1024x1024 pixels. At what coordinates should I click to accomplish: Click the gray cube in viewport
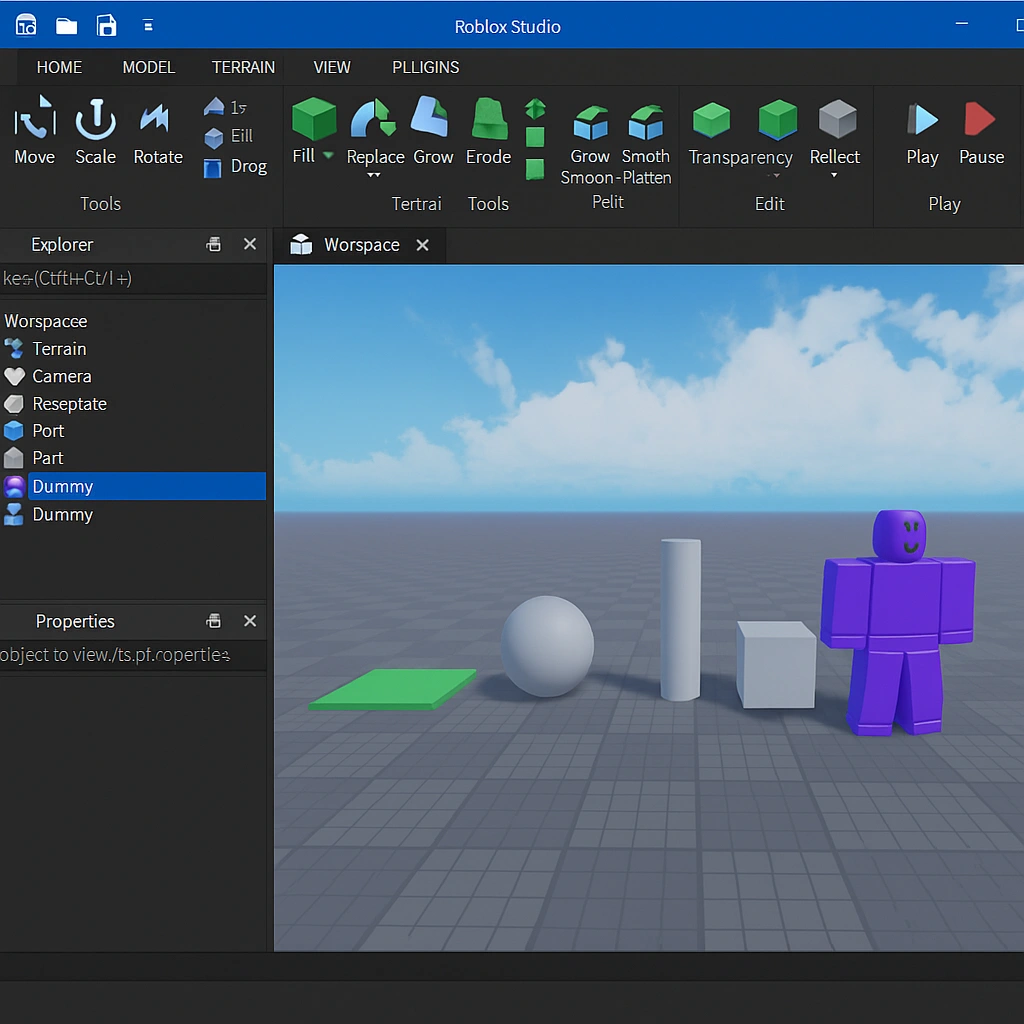[x=776, y=664]
